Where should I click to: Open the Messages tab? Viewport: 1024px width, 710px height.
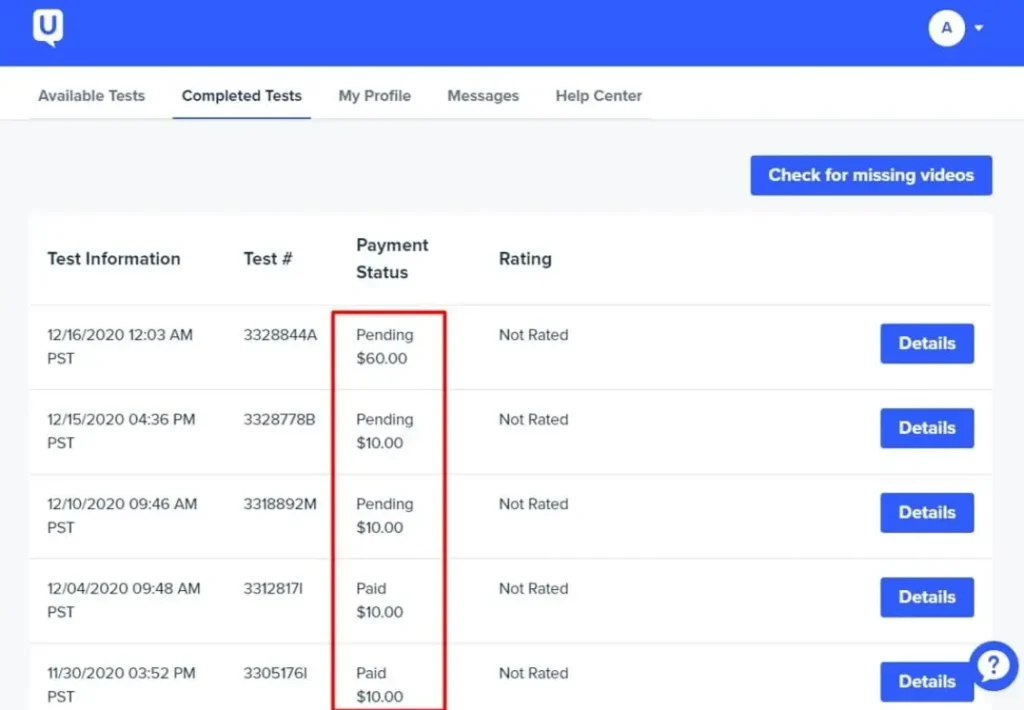point(483,96)
